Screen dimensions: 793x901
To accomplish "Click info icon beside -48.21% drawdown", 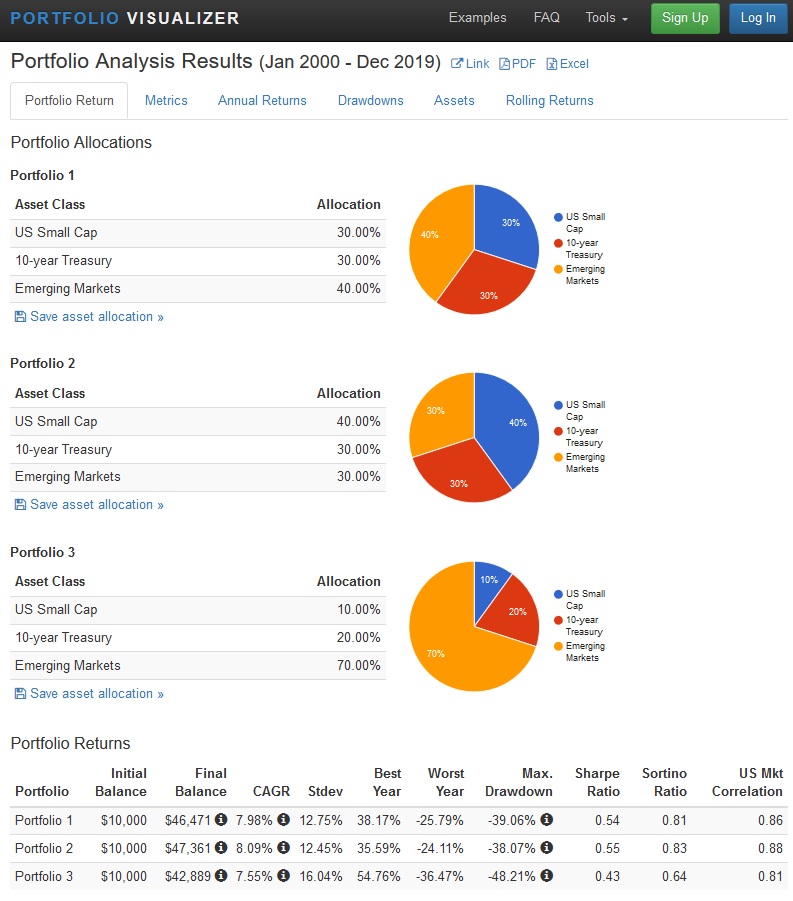I will point(547,876).
